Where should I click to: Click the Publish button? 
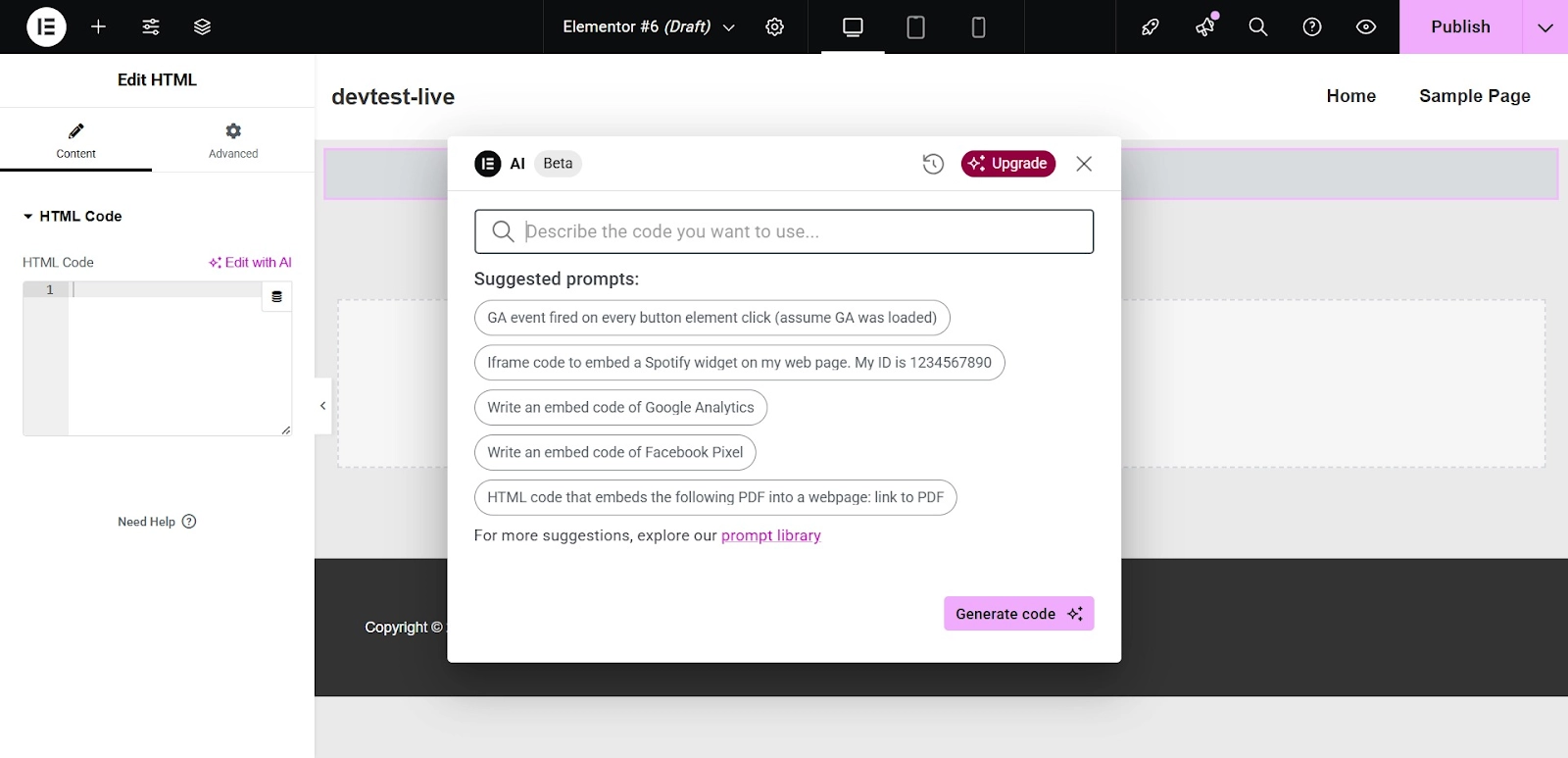pyautogui.click(x=1460, y=26)
